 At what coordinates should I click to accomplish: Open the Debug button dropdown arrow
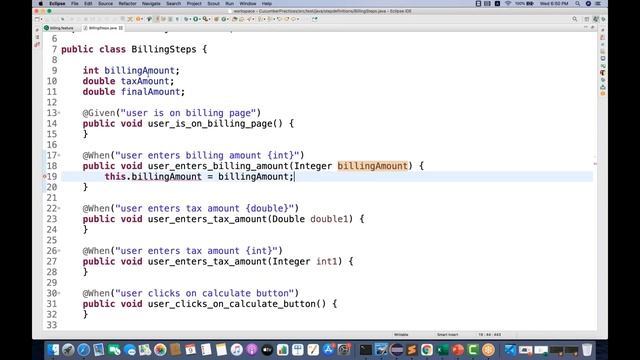click(190, 19)
